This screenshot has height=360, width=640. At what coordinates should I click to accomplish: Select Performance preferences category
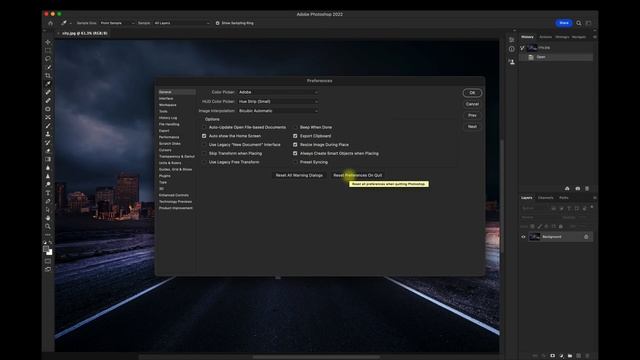[x=169, y=137]
